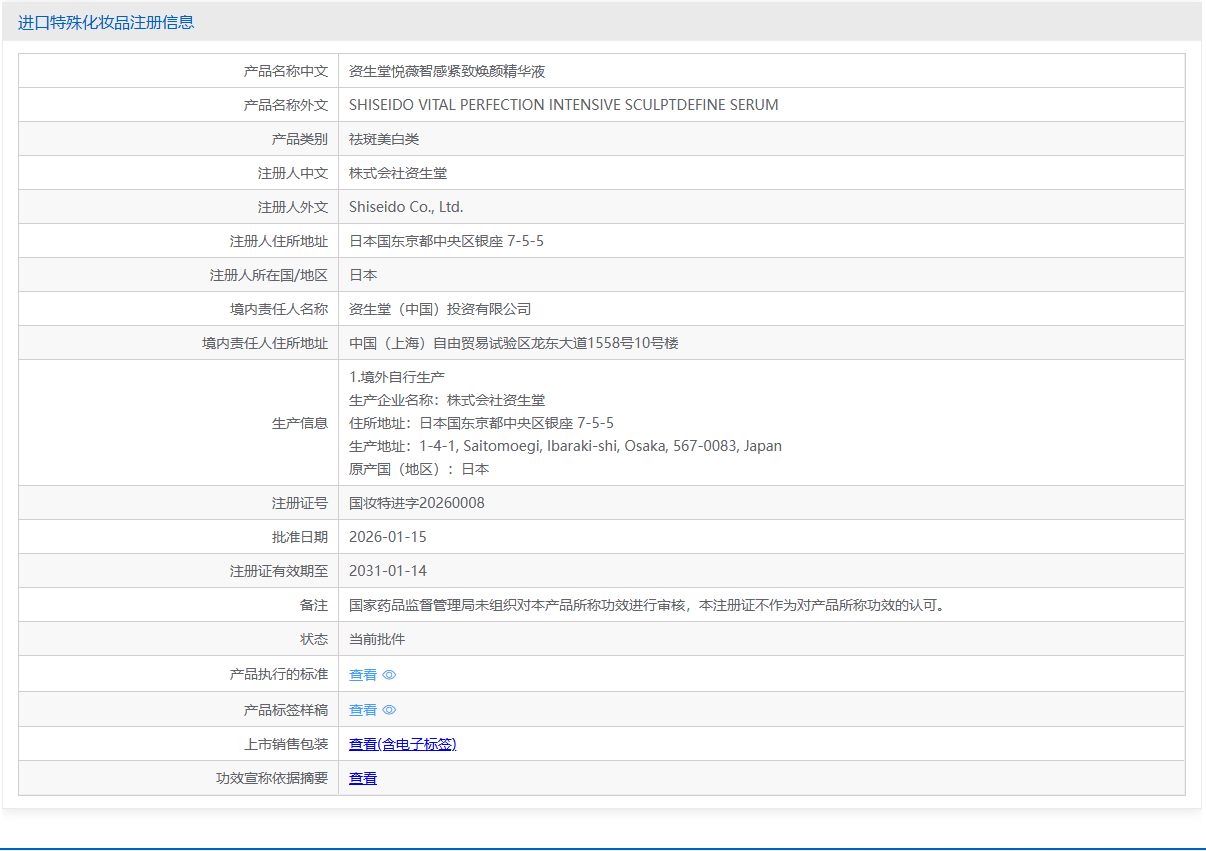Click the label 注册证号

click(300, 503)
